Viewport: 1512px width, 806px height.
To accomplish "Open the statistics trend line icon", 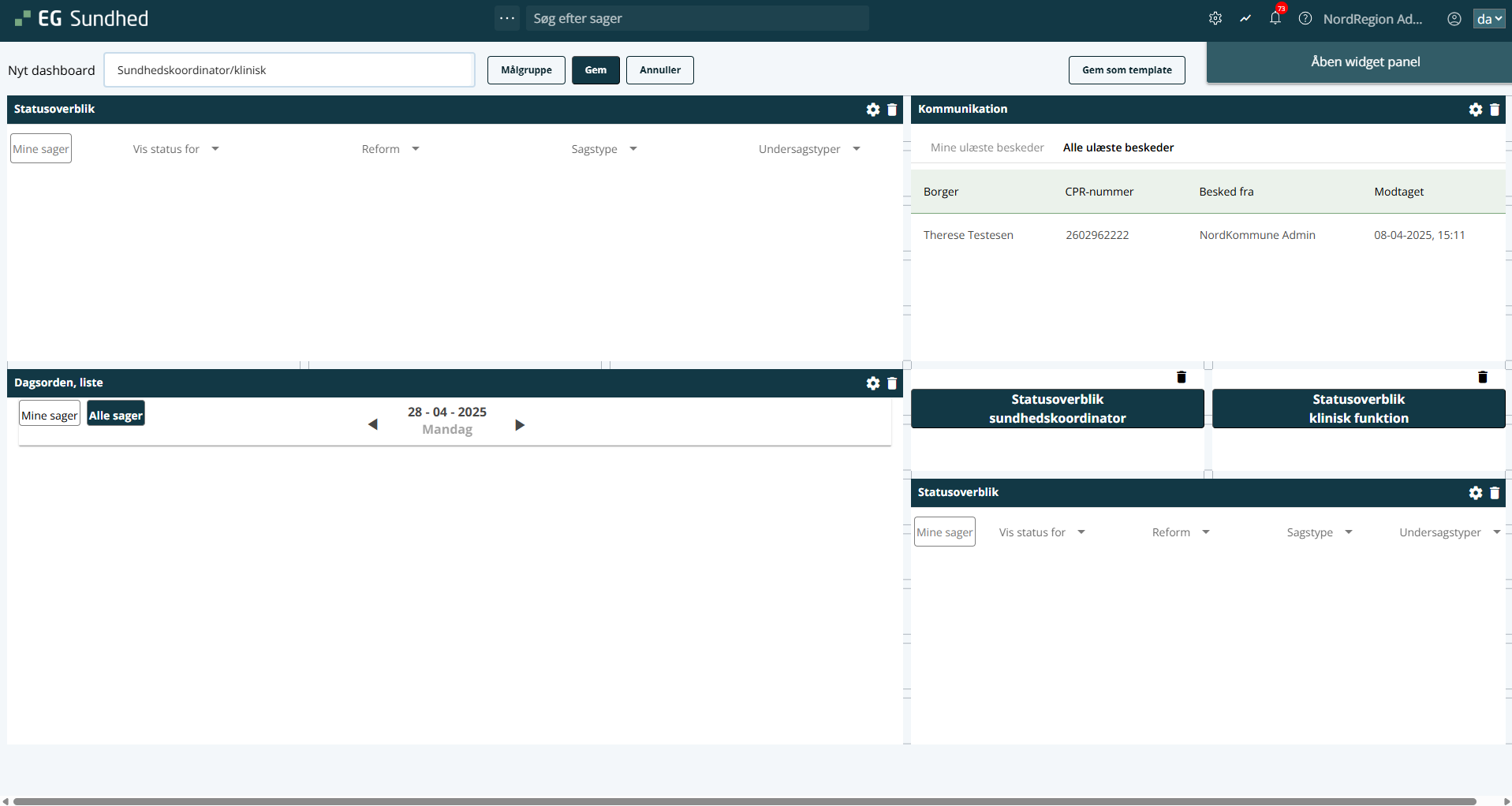I will (1245, 18).
